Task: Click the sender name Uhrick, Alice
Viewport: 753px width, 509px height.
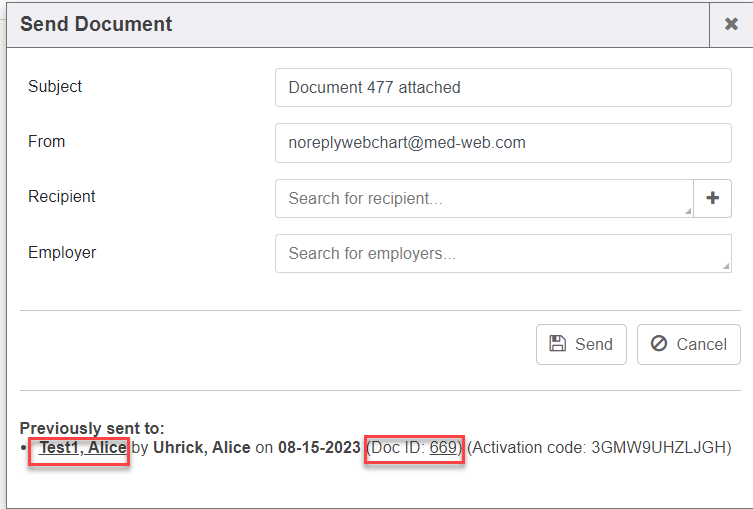Action: (201, 448)
